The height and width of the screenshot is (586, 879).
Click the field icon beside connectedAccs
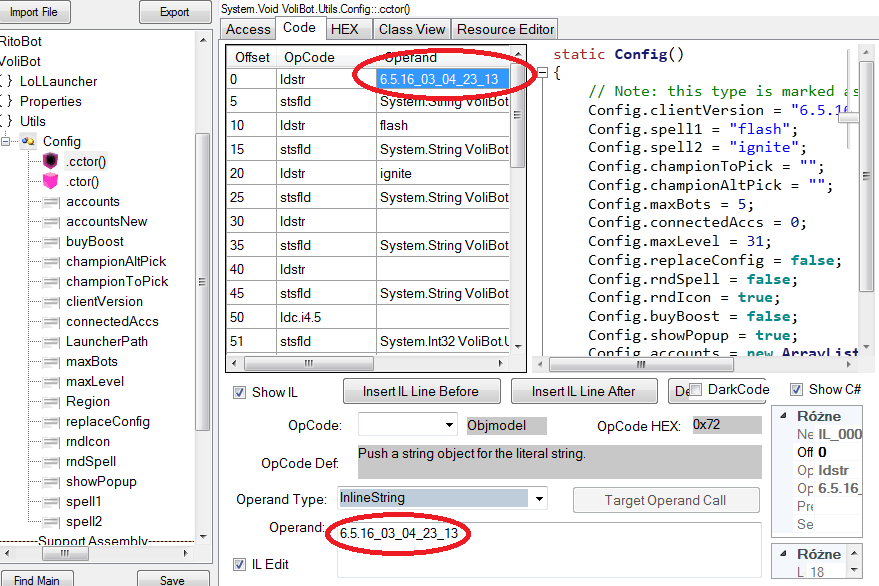point(51,322)
